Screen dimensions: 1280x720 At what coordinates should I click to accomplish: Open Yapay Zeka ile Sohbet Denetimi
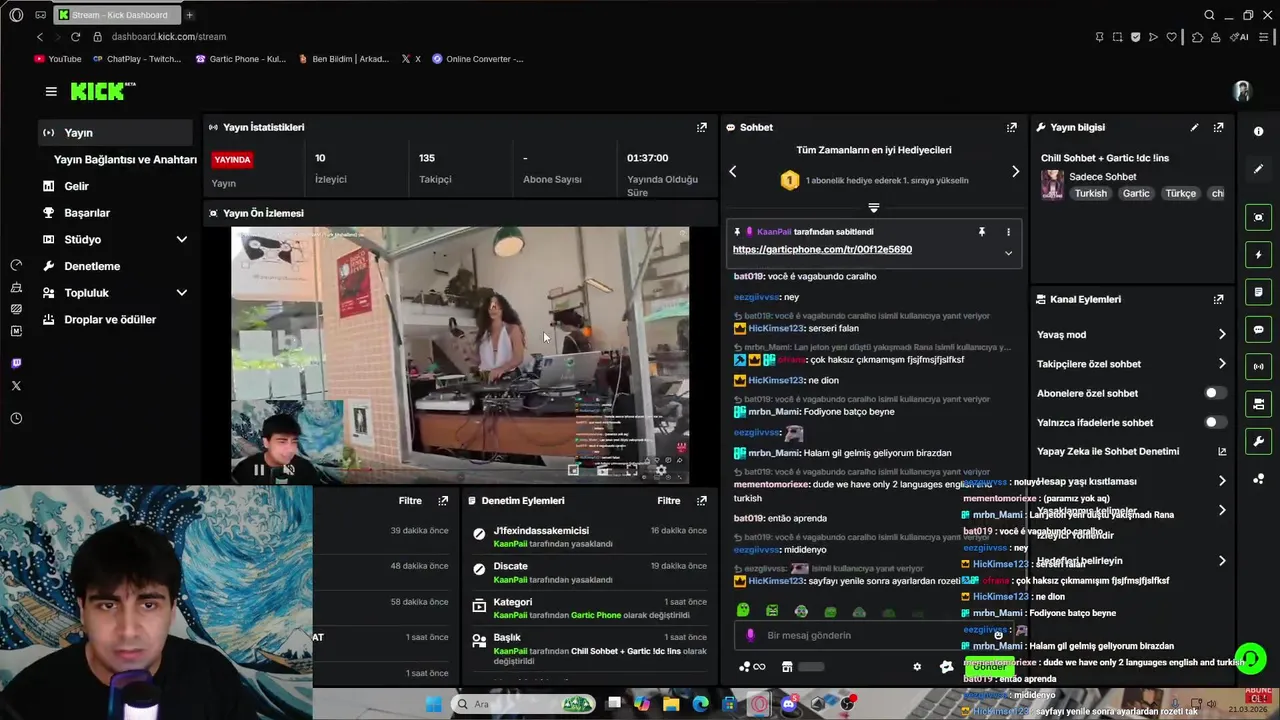point(1131,451)
